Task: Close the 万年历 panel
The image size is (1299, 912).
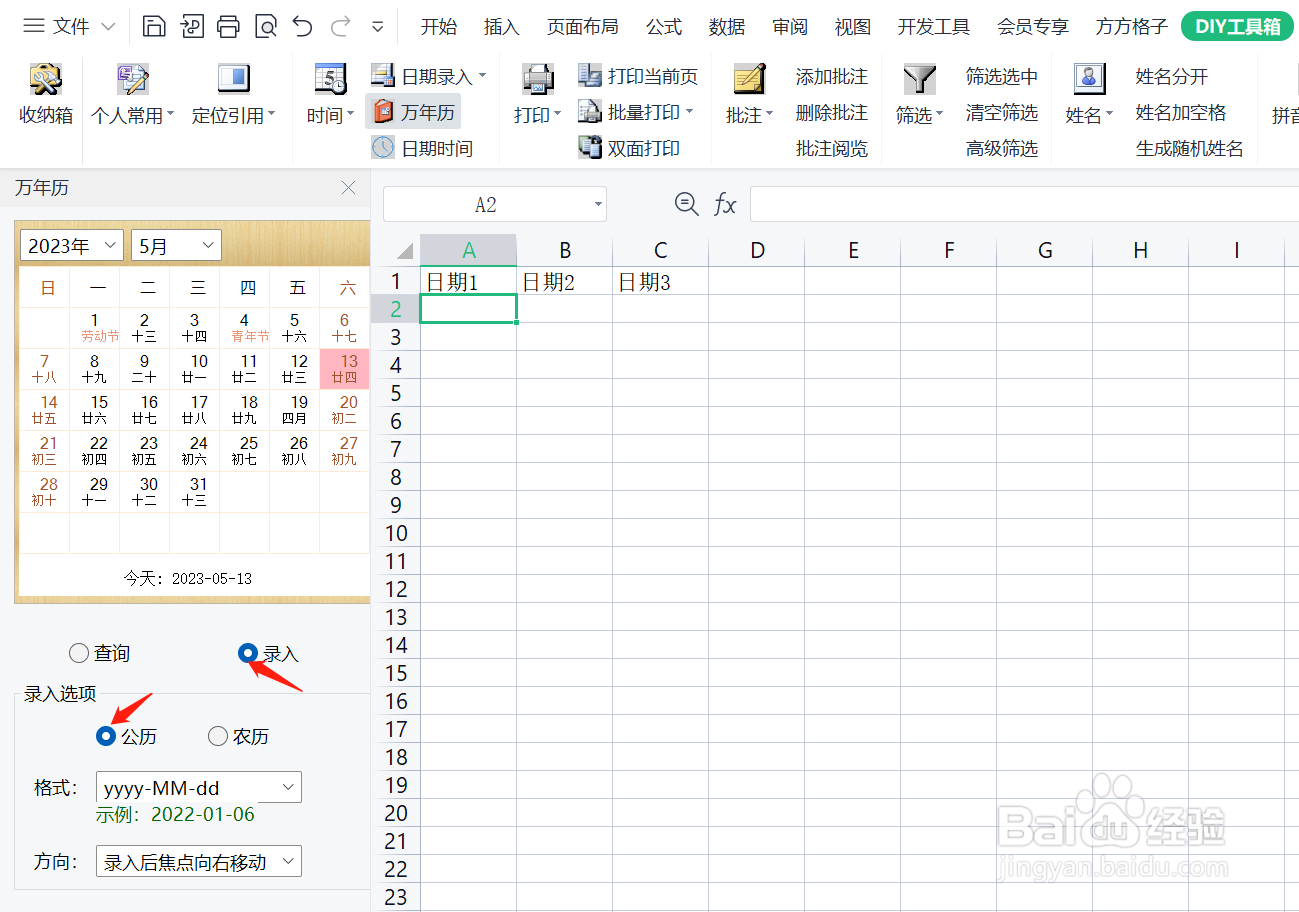Action: click(348, 188)
